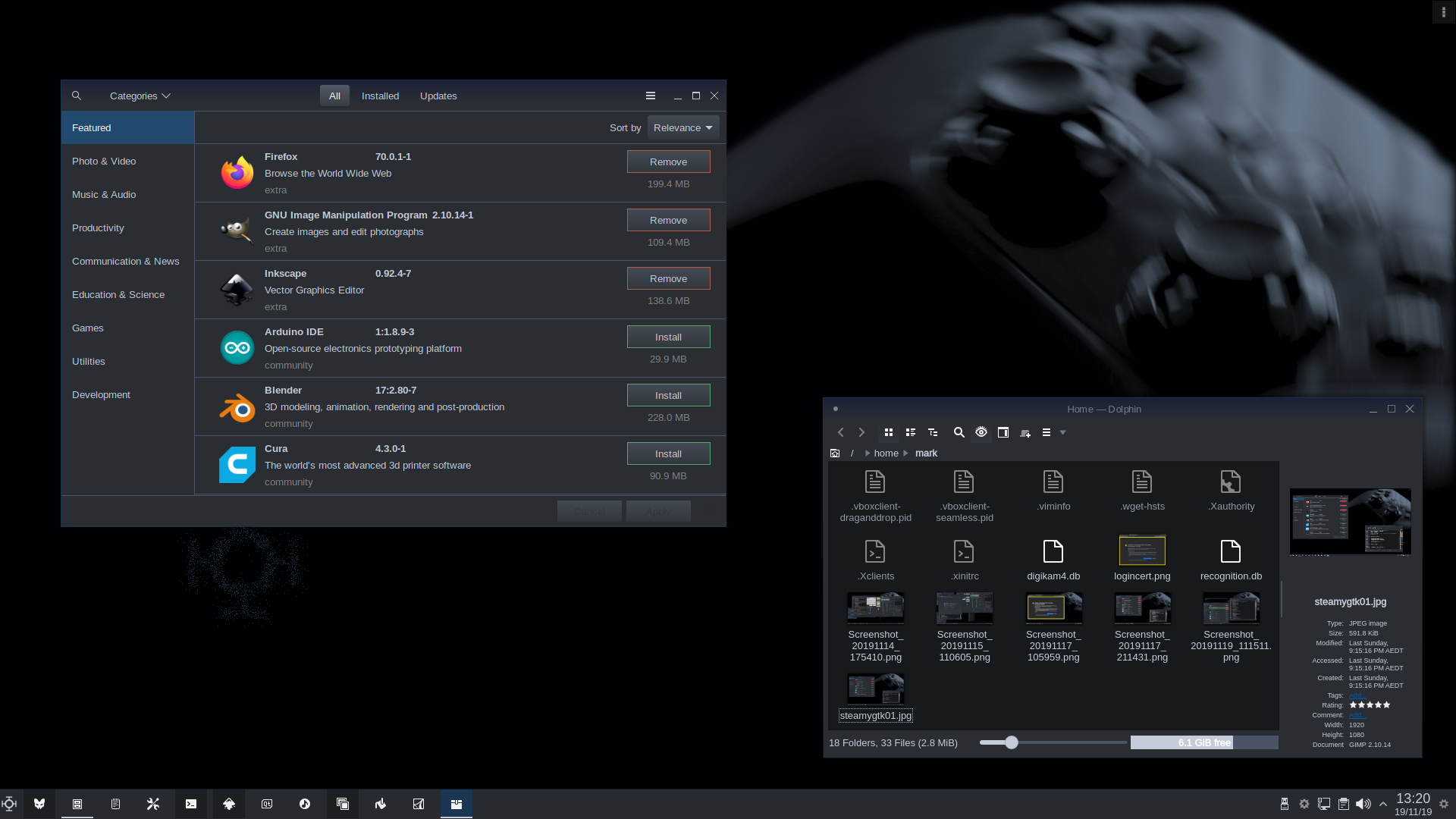
Task: Open the volume icon in system tray
Action: pos(1363,804)
